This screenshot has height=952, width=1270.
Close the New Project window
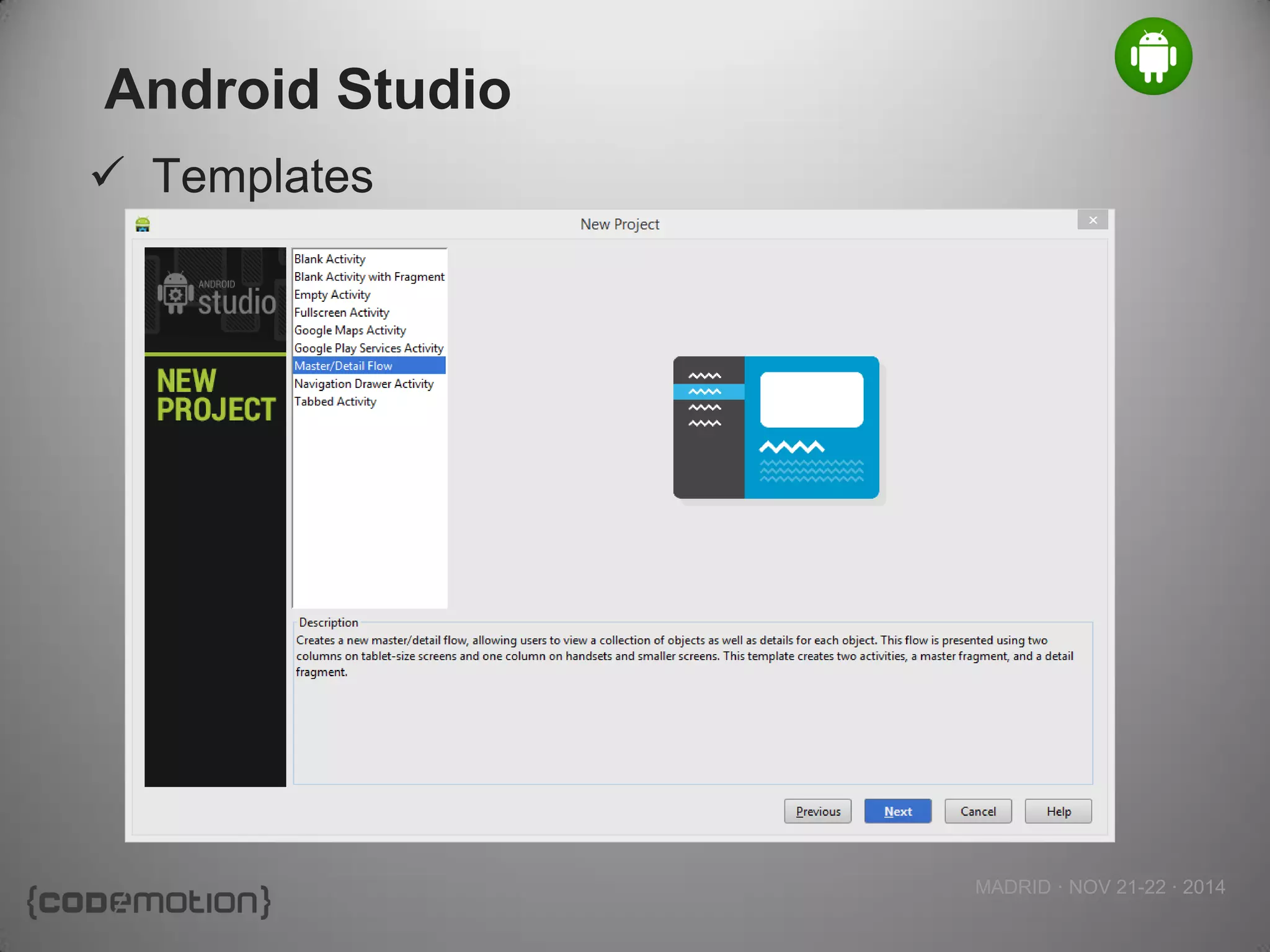pos(1093,220)
